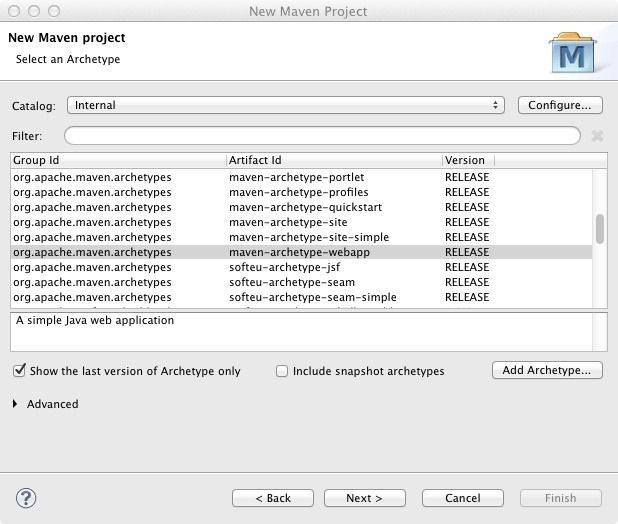
Task: Cancel the New Maven Project wizard
Action: (x=463, y=498)
